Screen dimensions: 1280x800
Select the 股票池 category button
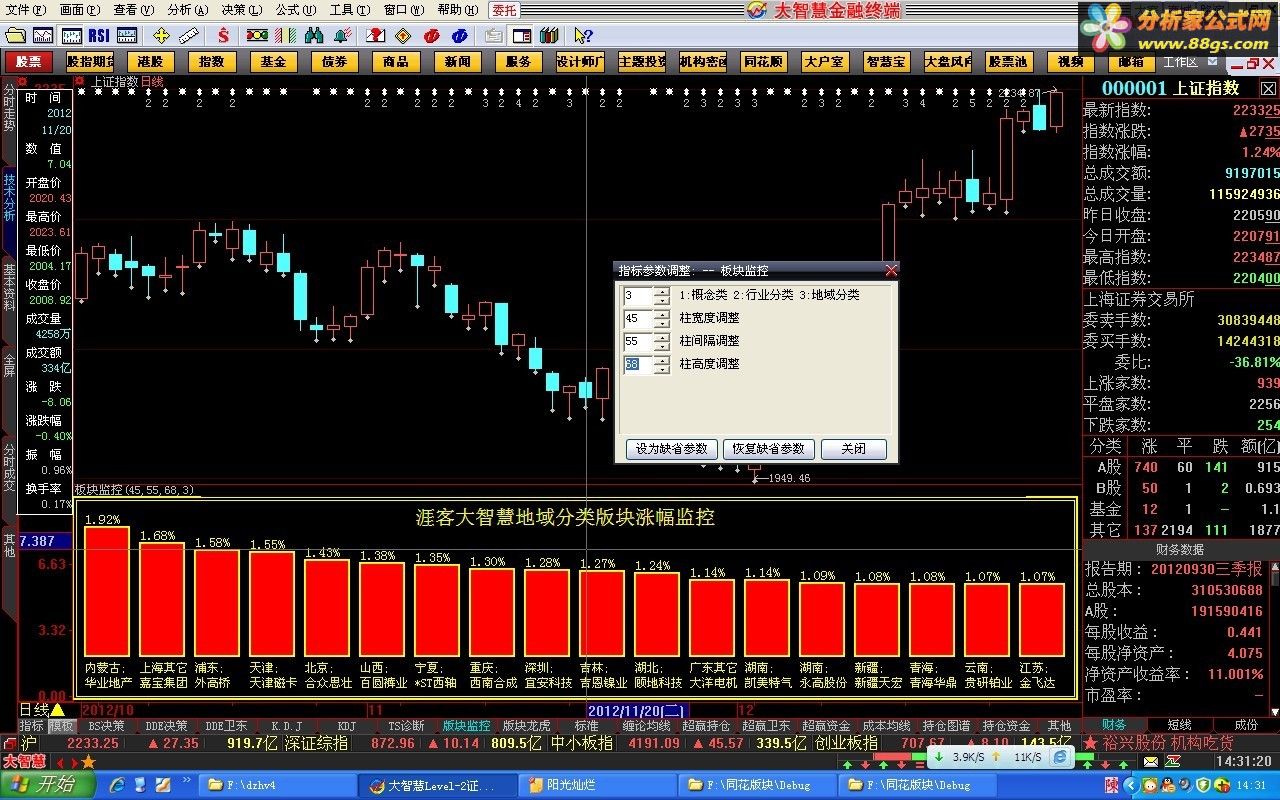(1008, 61)
